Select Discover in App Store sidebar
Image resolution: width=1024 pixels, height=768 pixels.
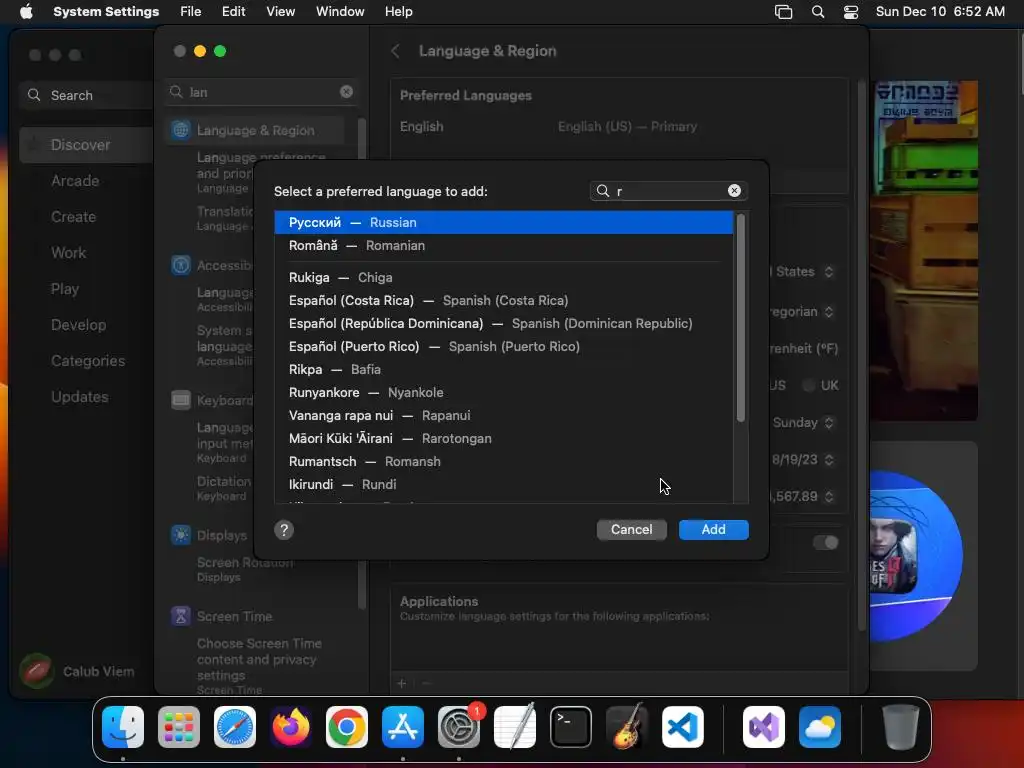pos(86,145)
